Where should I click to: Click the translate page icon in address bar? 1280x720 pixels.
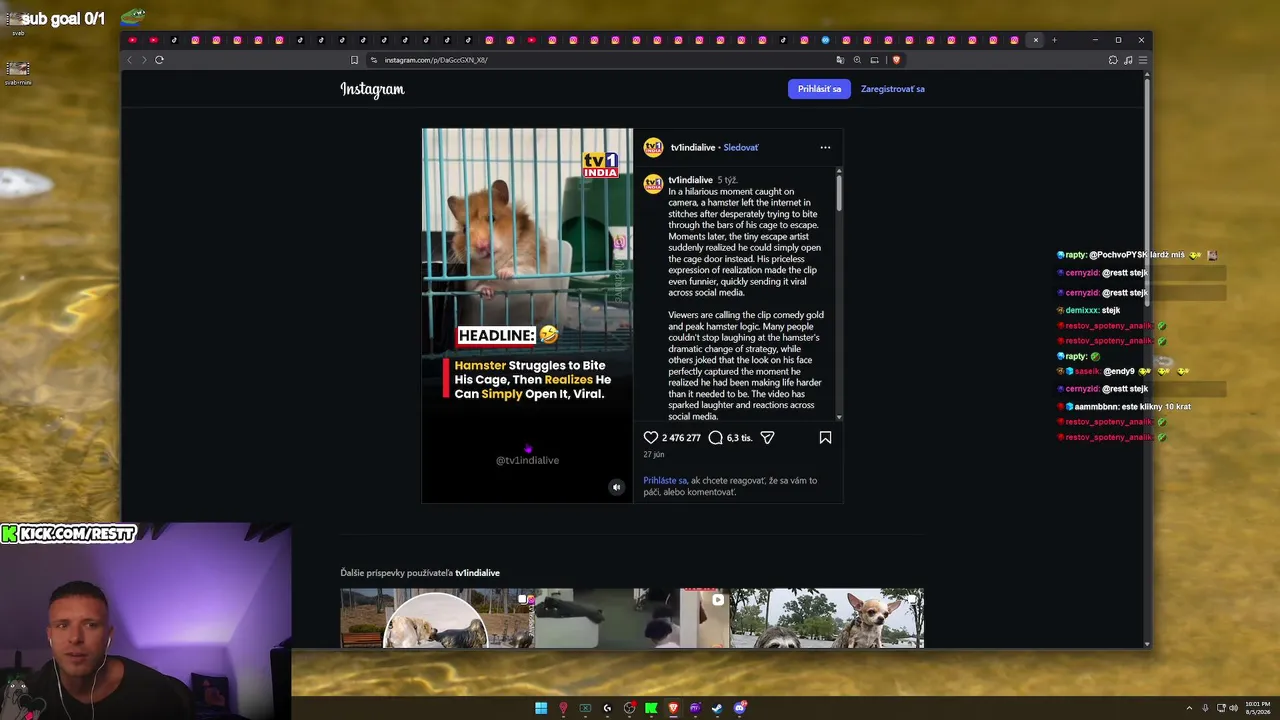click(840, 60)
